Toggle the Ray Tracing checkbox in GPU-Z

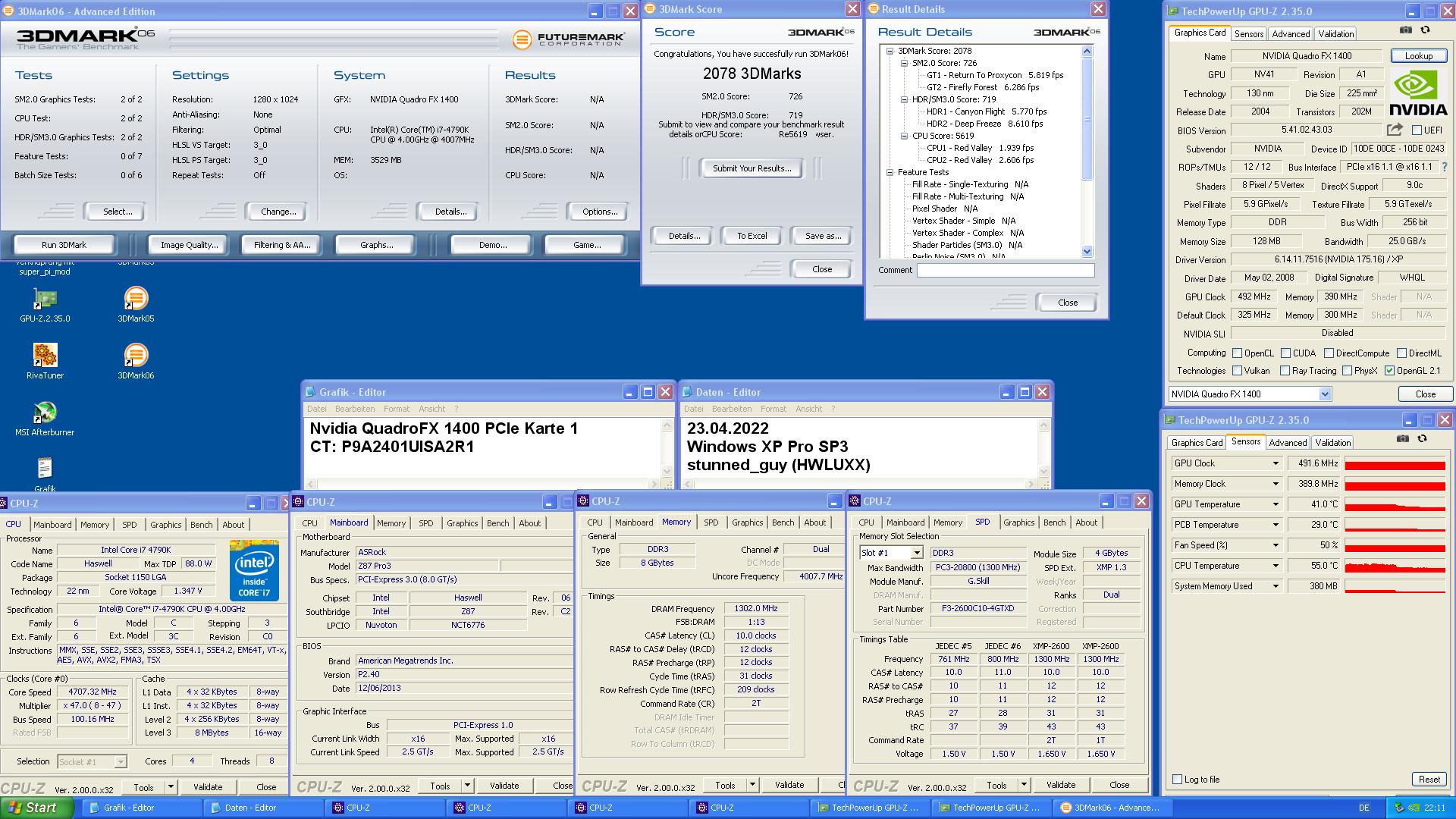click(x=1285, y=371)
